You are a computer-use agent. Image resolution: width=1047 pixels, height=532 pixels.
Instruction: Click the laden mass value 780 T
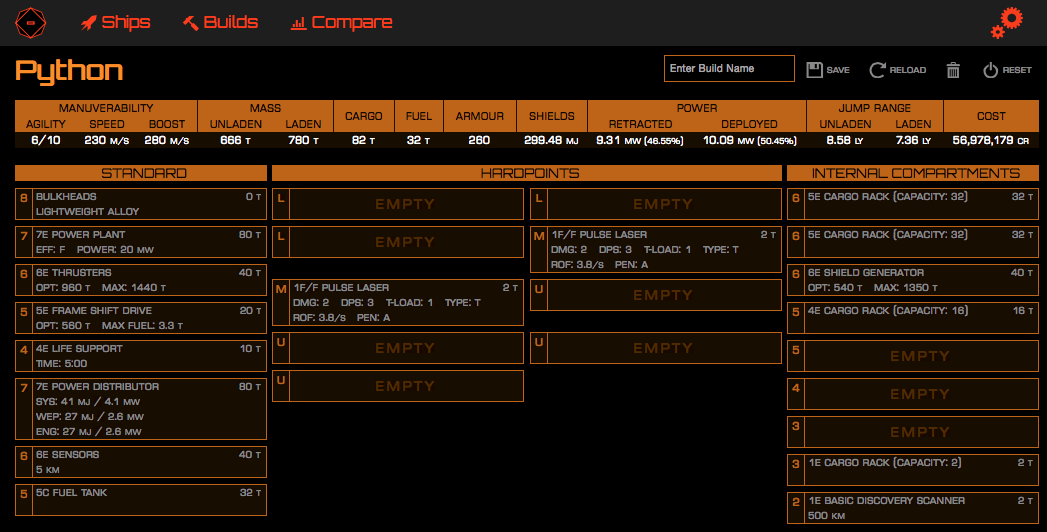point(303,140)
